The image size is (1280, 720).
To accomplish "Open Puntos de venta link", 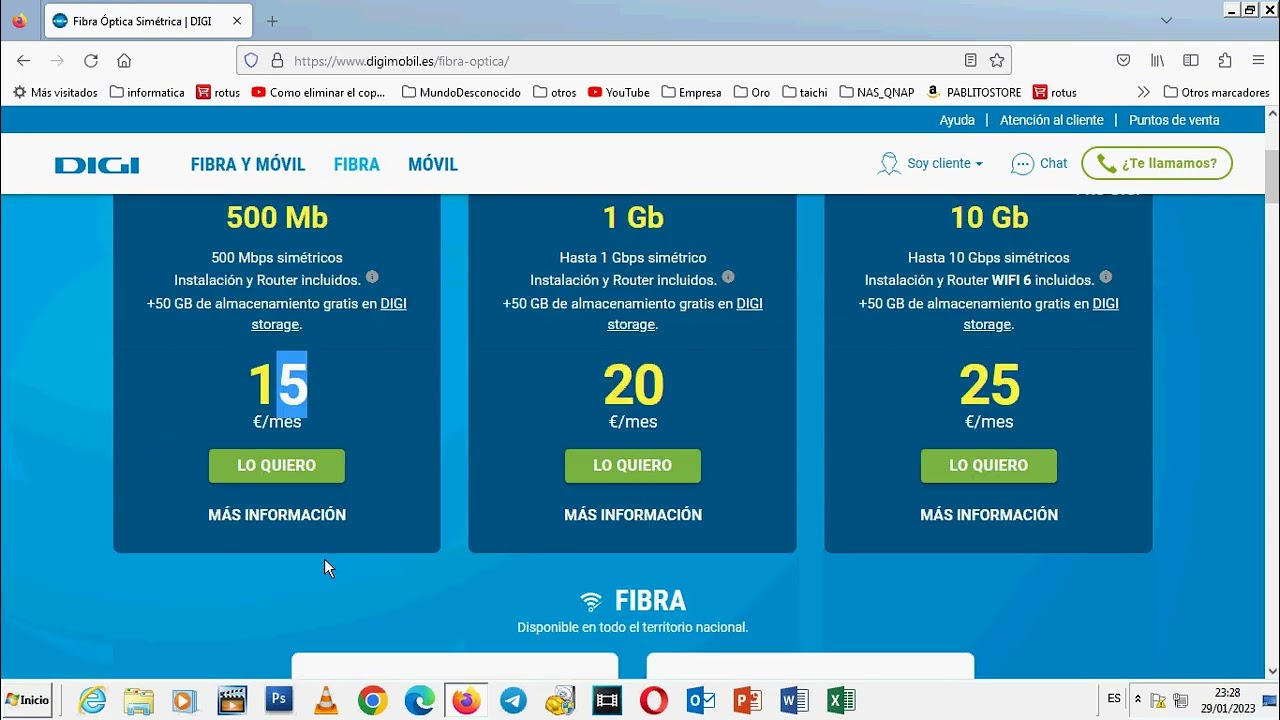I will tap(1174, 120).
